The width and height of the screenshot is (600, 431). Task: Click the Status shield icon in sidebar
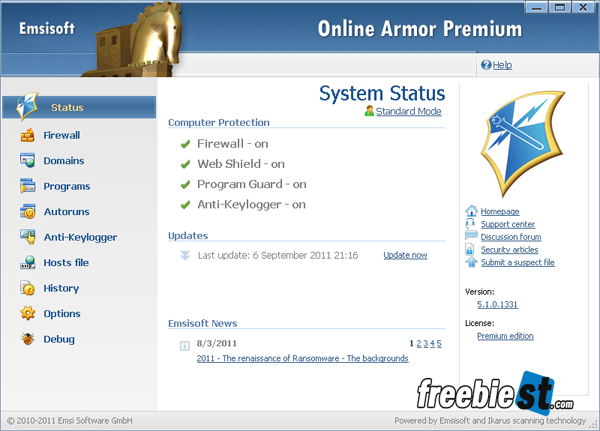pyautogui.click(x=27, y=106)
